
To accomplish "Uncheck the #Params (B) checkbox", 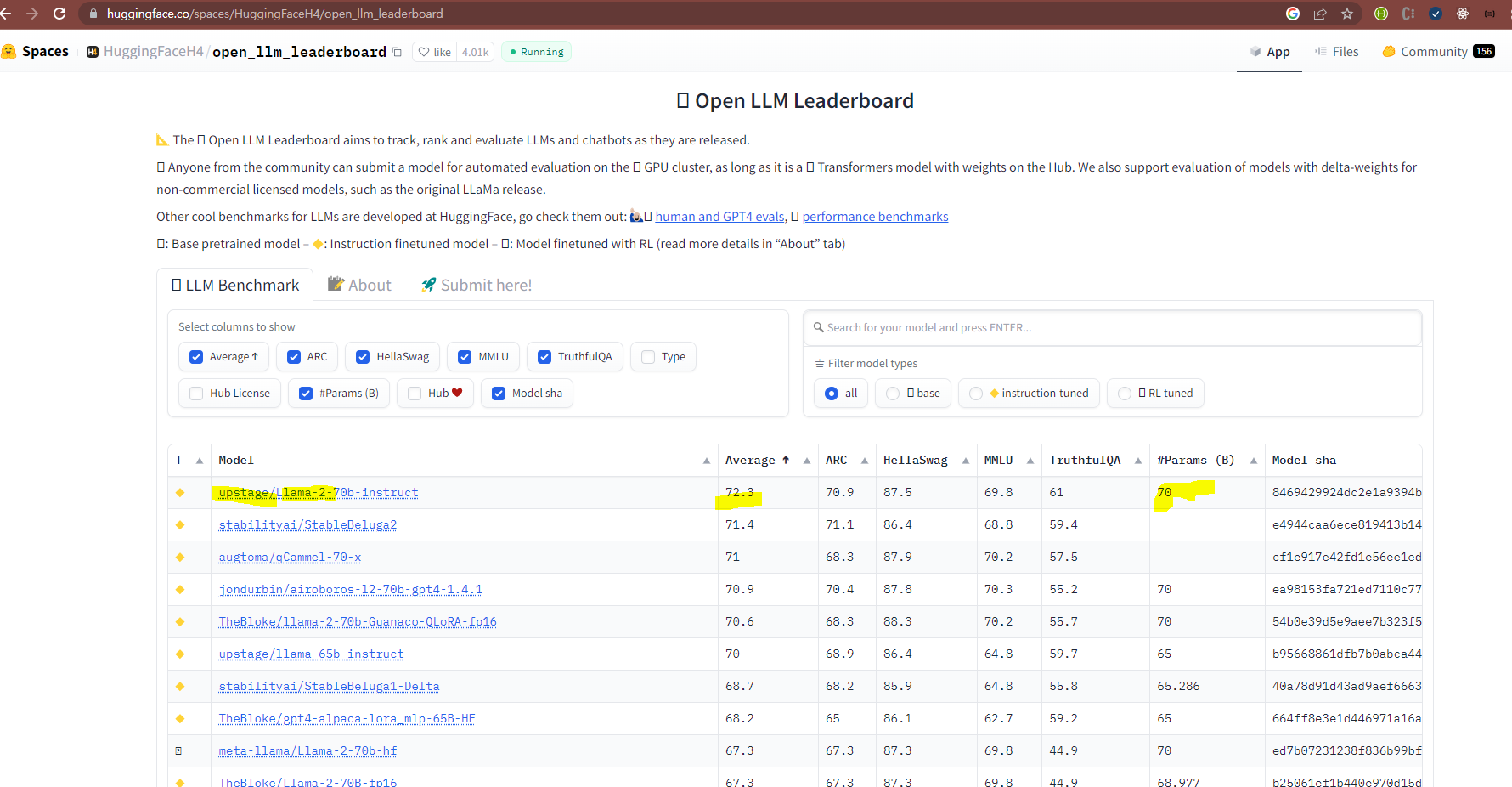I will point(306,393).
